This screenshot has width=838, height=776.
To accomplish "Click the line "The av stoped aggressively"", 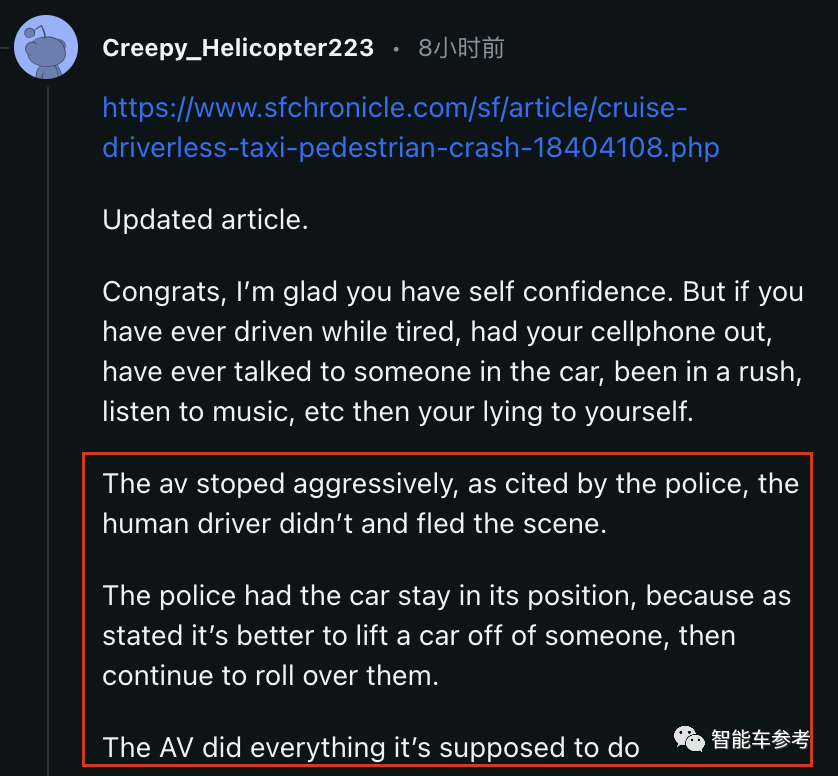I will 450,484.
